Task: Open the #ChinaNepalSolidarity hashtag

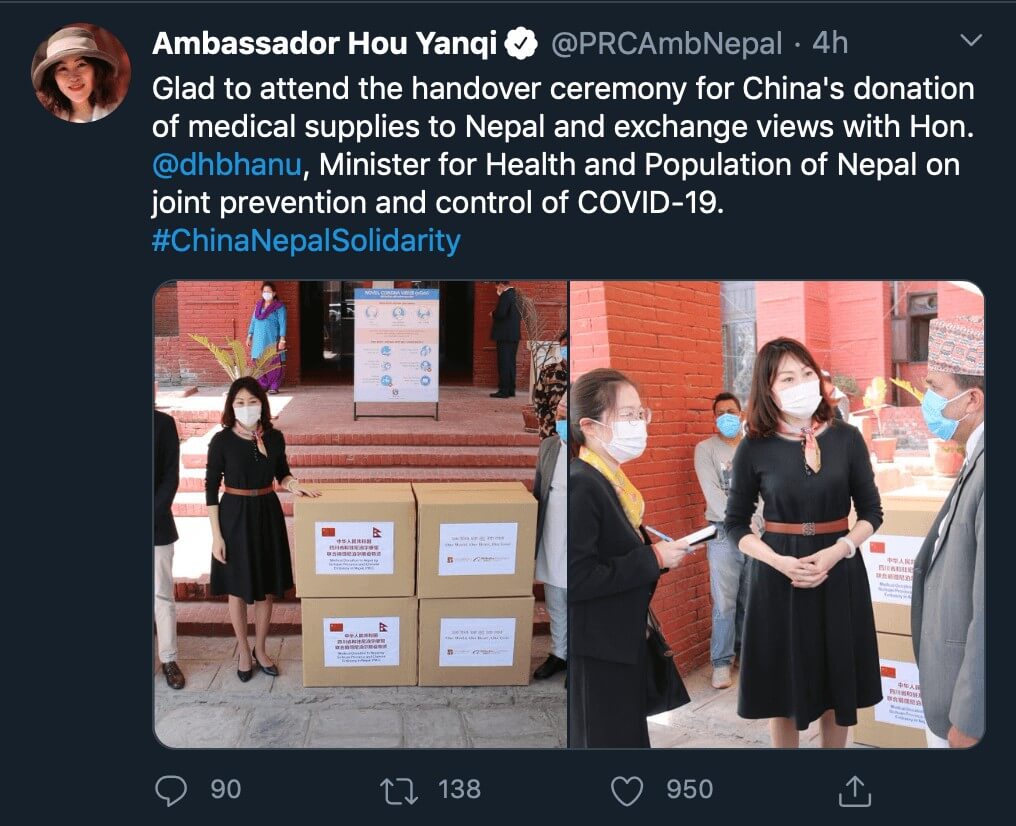Action: tap(306, 240)
